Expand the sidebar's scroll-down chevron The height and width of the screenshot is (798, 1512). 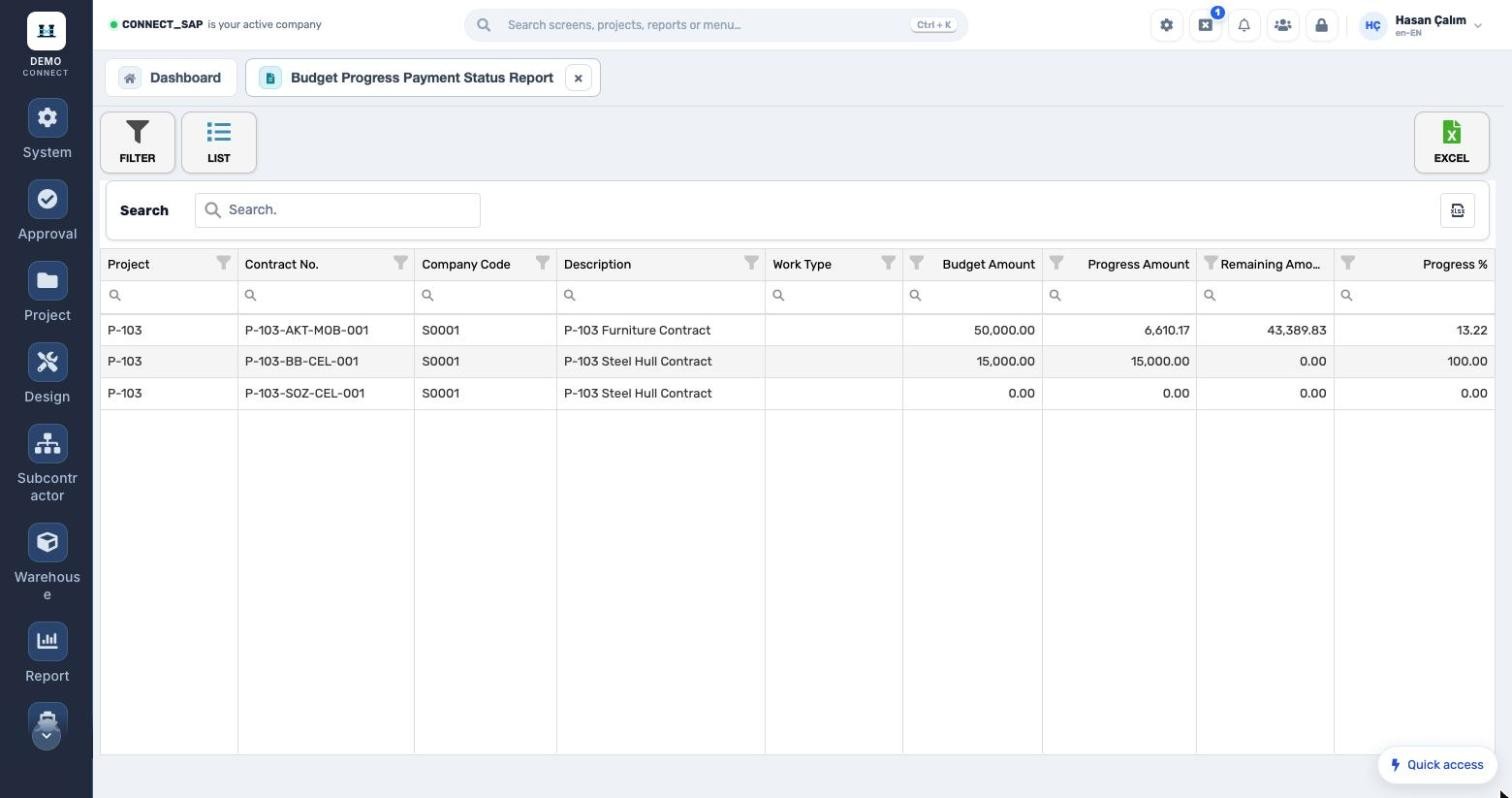(x=46, y=736)
